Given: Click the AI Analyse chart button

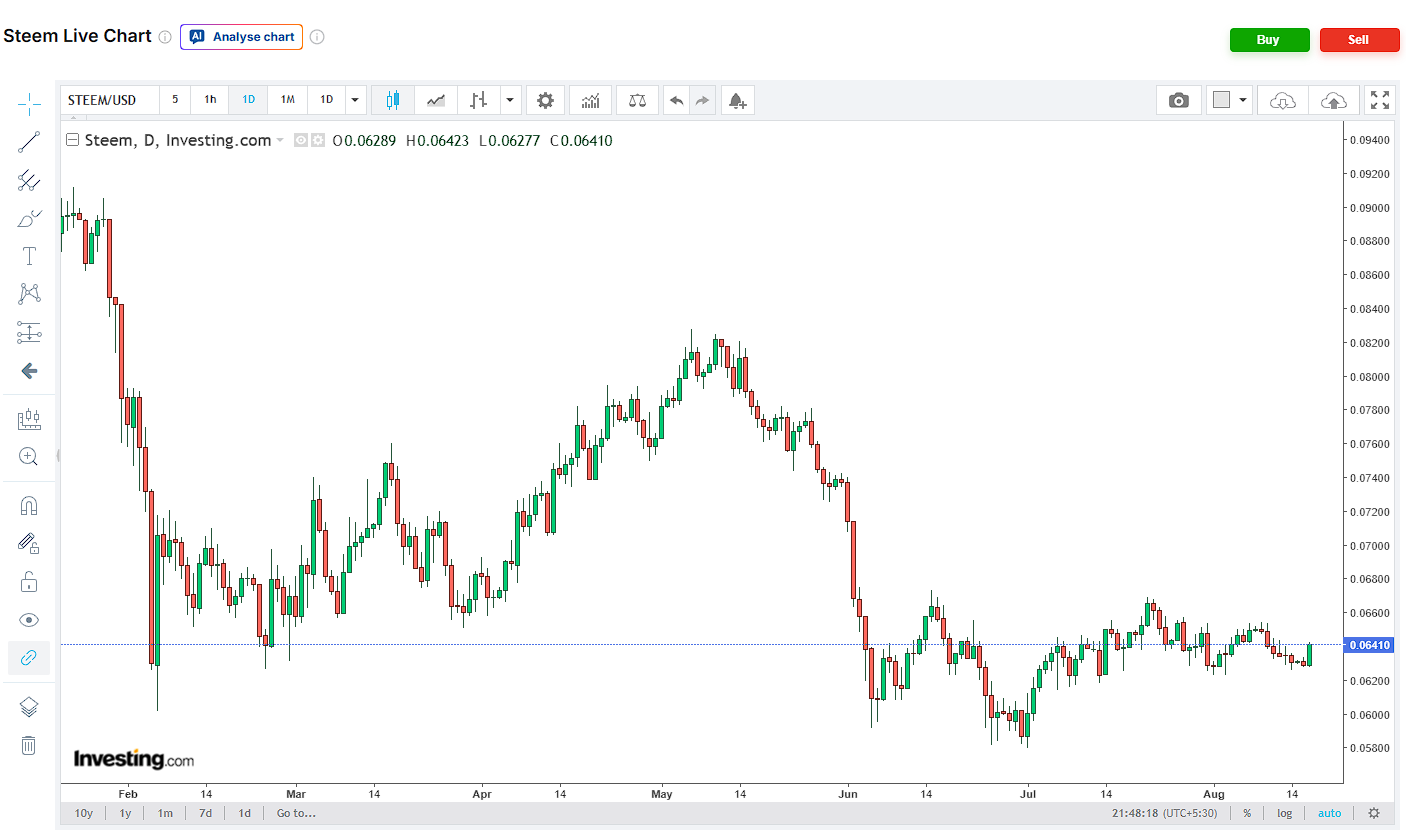Looking at the screenshot, I should (x=241, y=37).
